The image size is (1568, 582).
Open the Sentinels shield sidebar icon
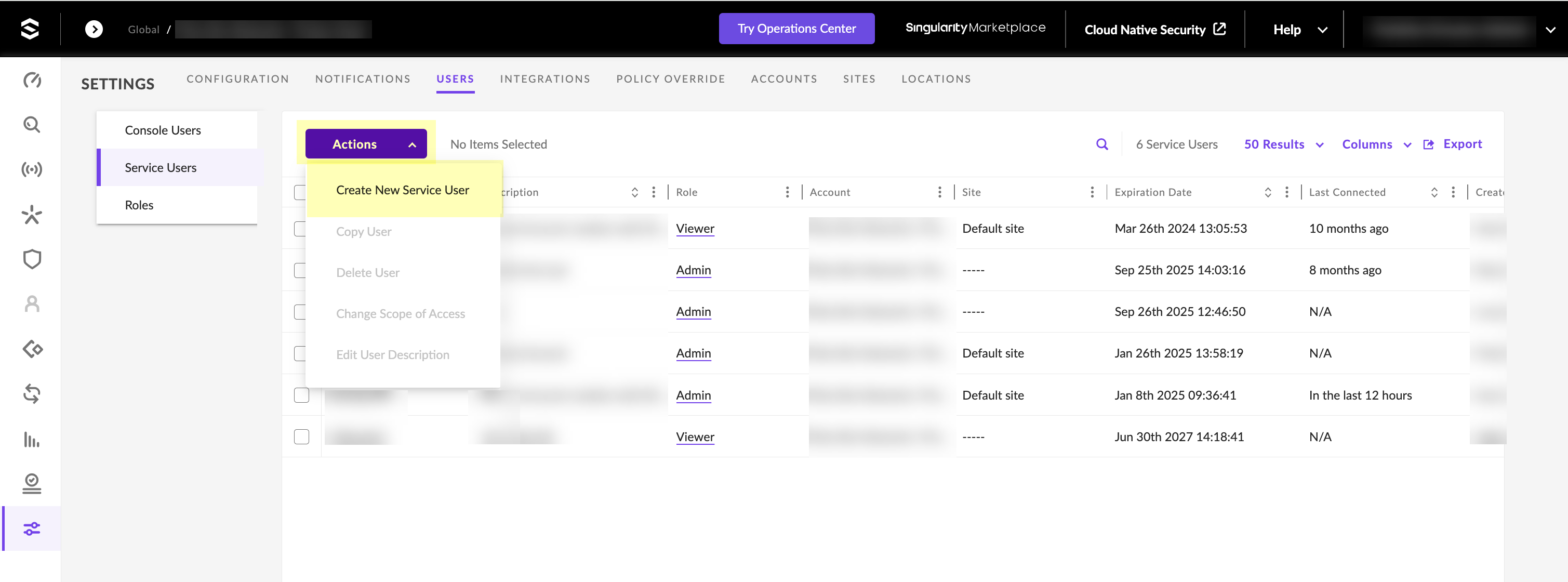(32, 259)
